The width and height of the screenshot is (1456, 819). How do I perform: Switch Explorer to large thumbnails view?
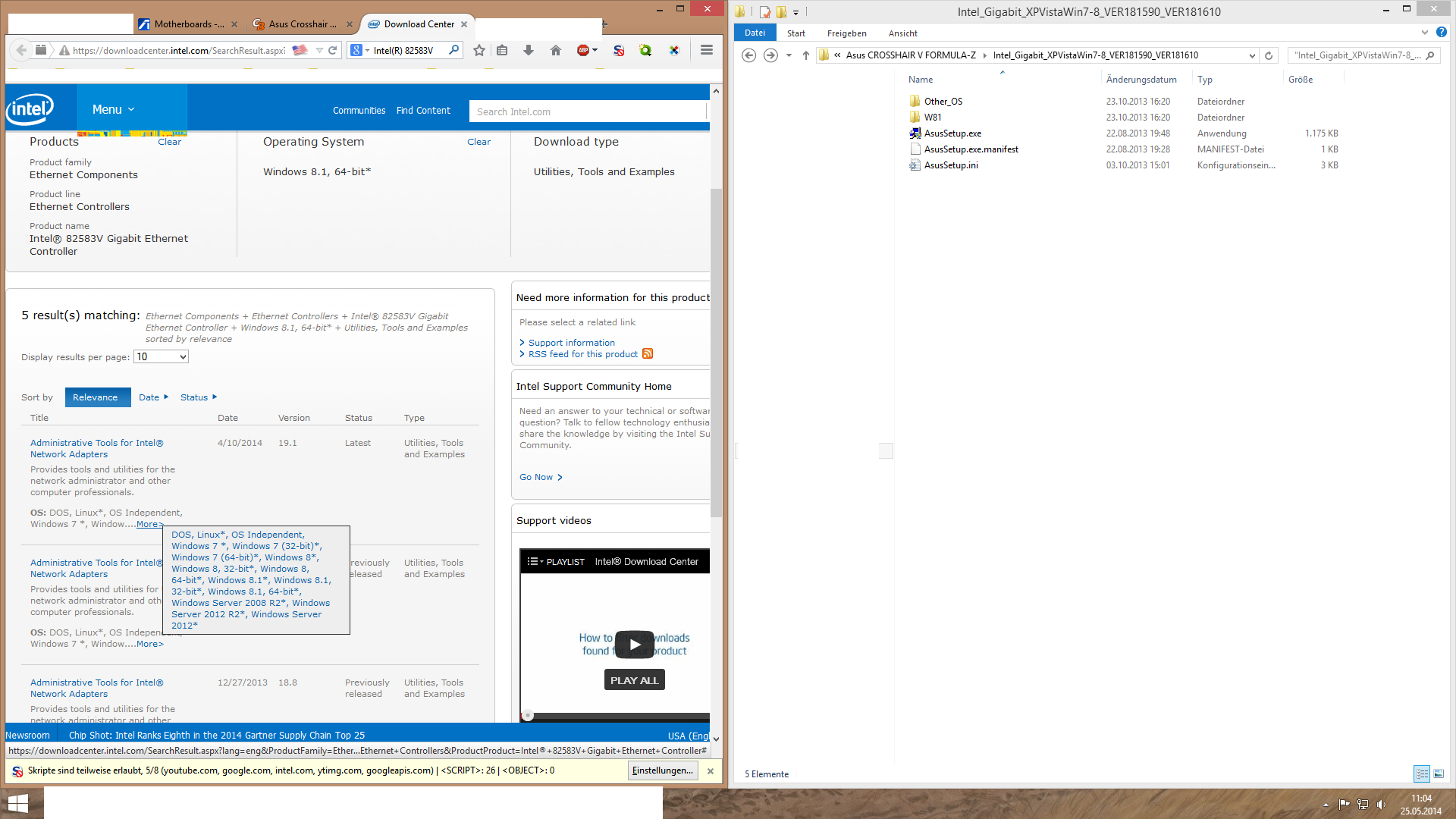pyautogui.click(x=1439, y=773)
